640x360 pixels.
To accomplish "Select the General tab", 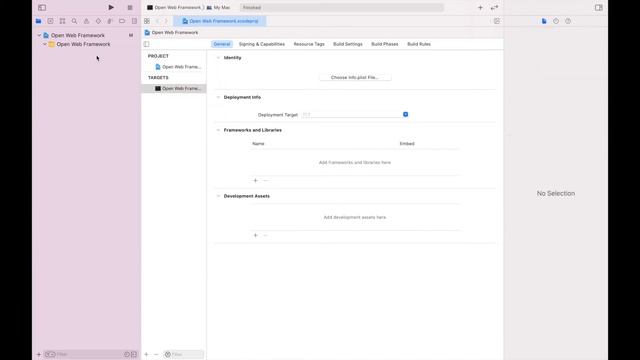I will click(x=222, y=44).
